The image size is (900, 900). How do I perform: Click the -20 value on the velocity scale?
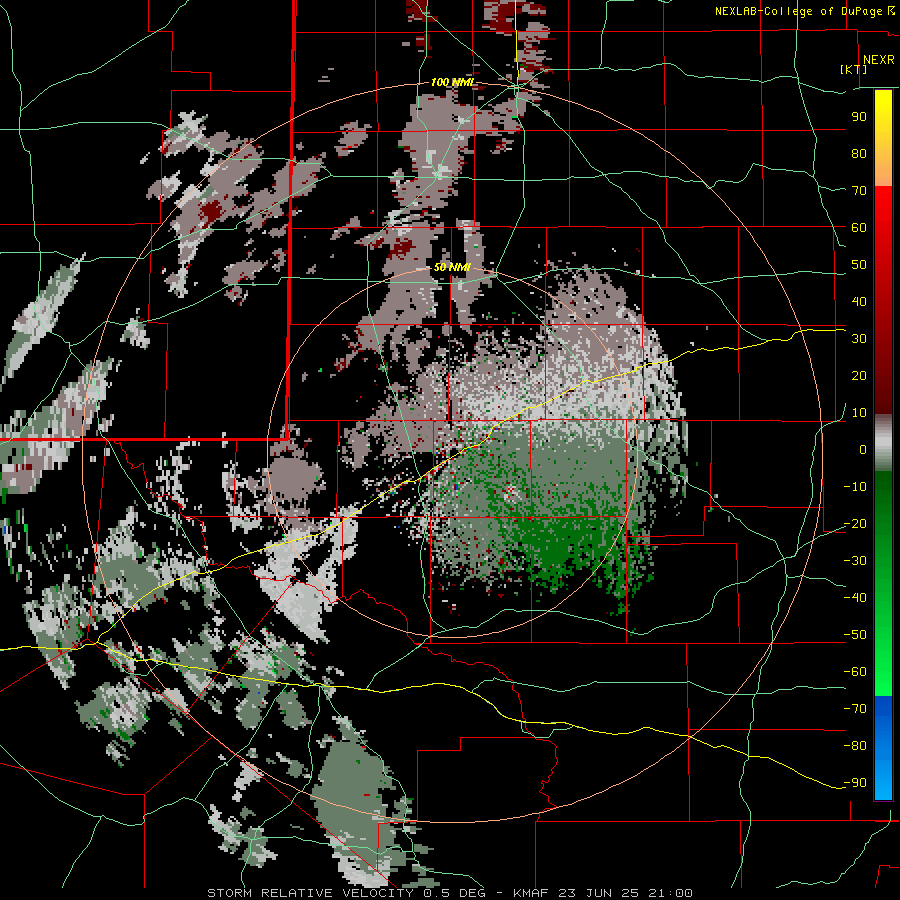tap(855, 523)
